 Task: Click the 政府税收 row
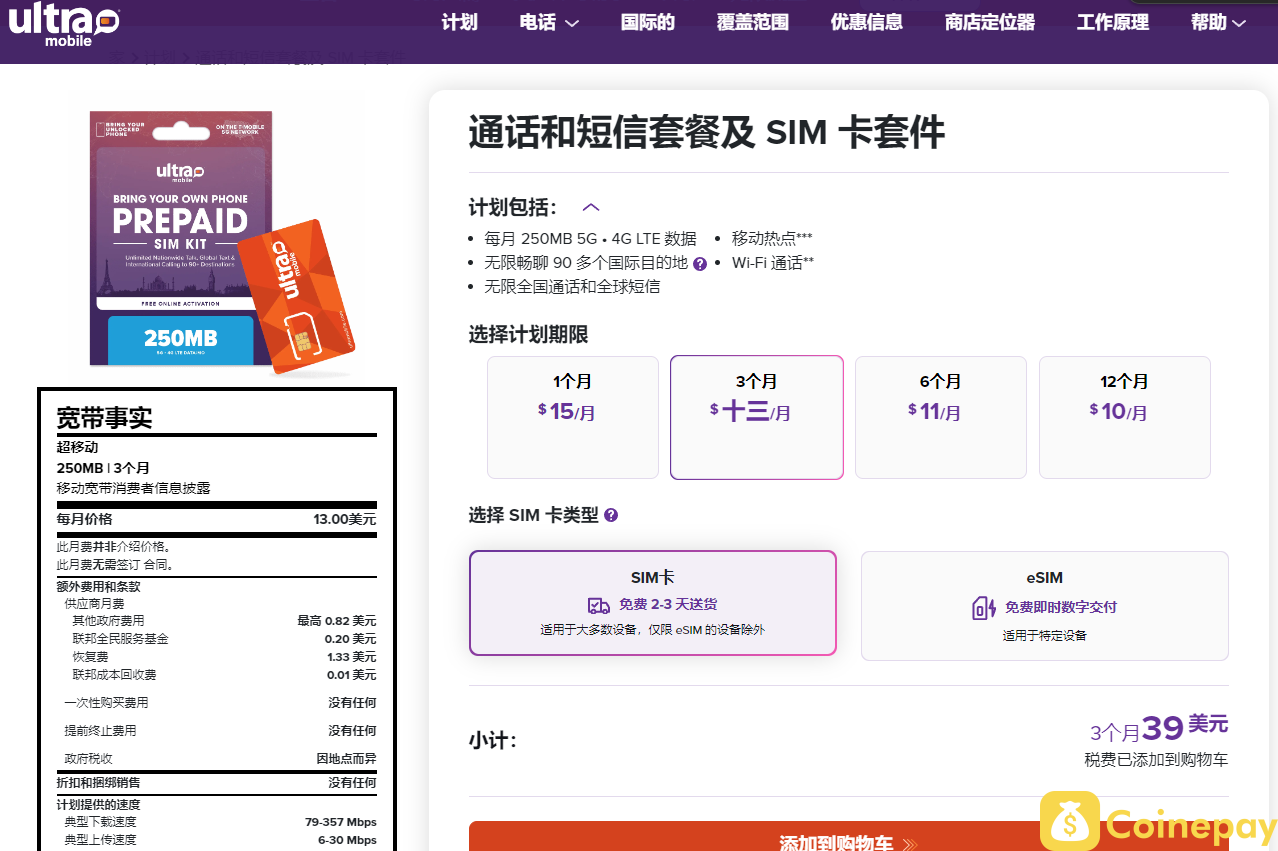(220, 759)
